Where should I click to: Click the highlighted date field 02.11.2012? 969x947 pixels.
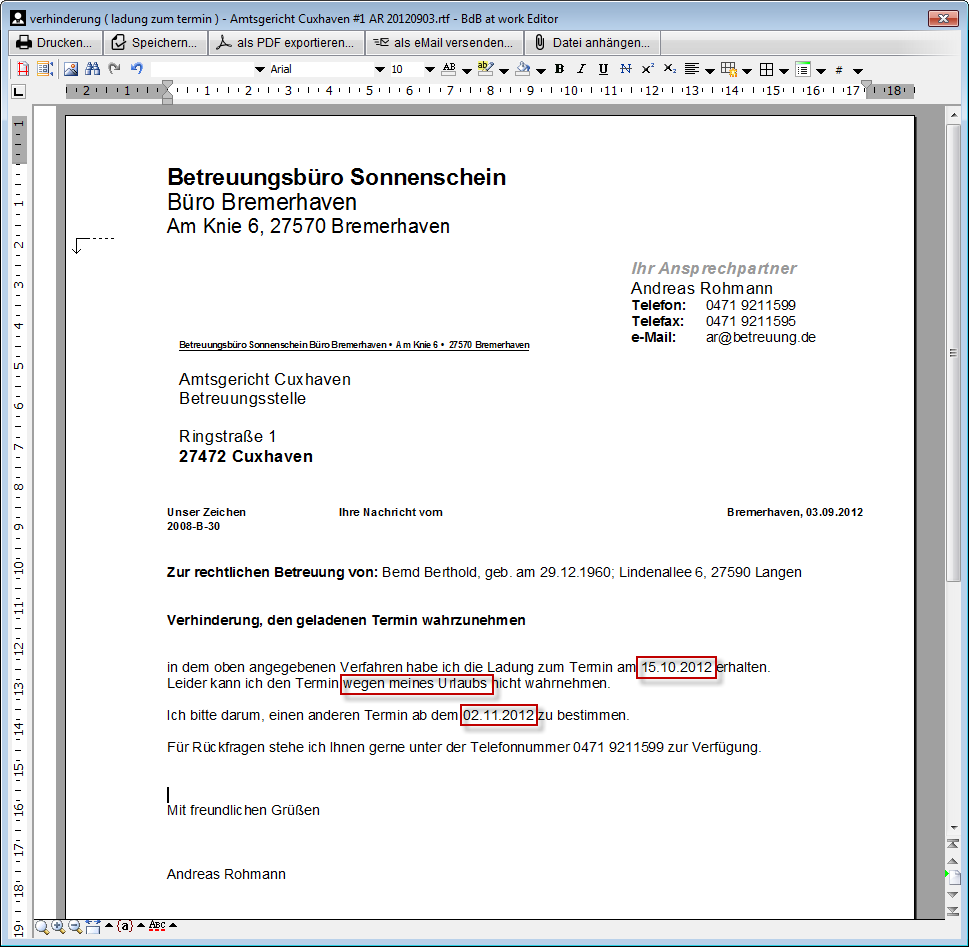499,716
